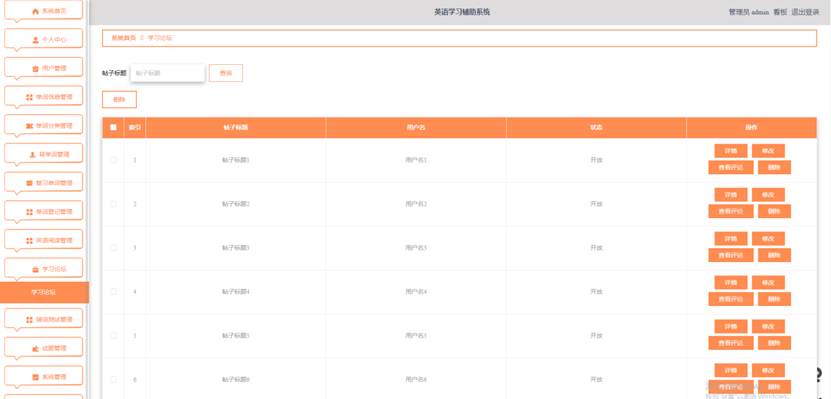Click the grid icon beside 单词笔记管理
831x399 pixels.
tap(29, 211)
